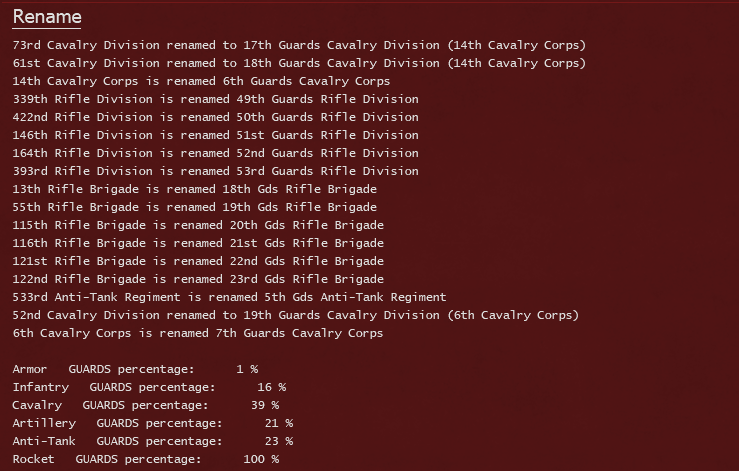Click the 6th Cavalry Corps renamed line
The image size is (739, 471).
(198, 333)
